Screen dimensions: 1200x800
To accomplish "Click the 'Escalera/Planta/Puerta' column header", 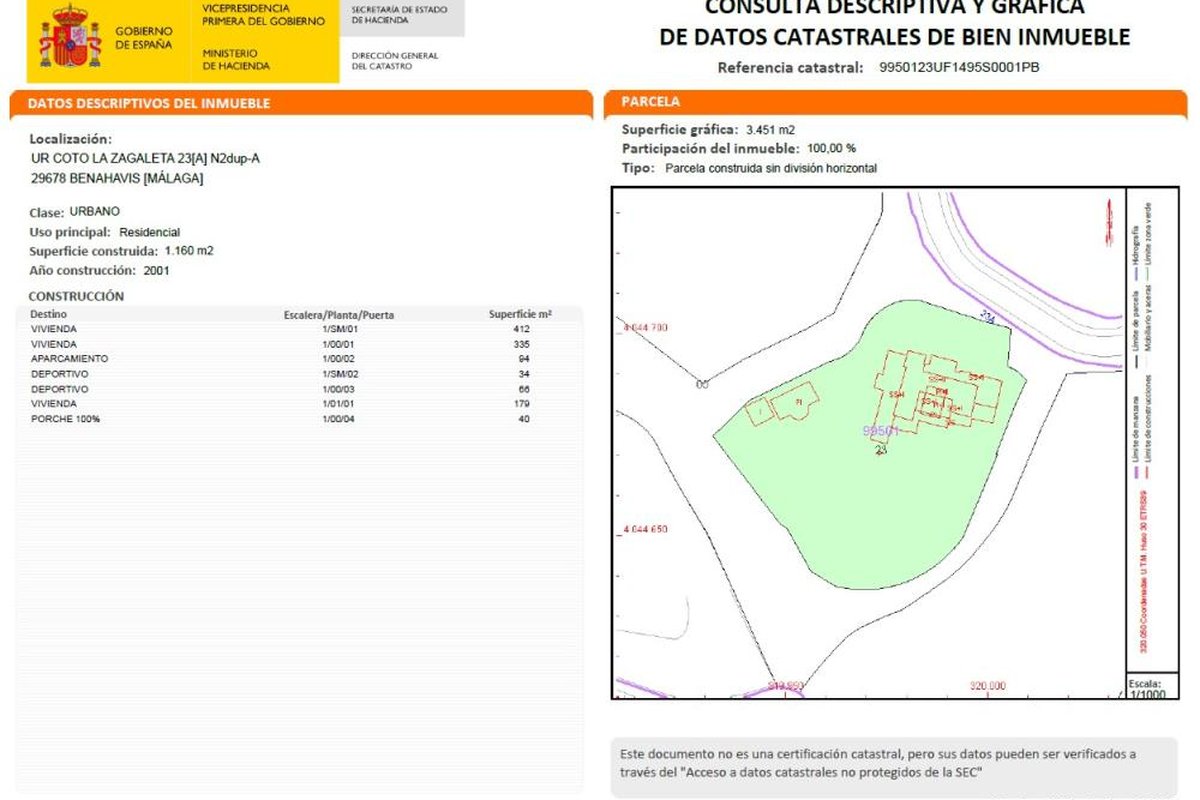I will point(339,314).
